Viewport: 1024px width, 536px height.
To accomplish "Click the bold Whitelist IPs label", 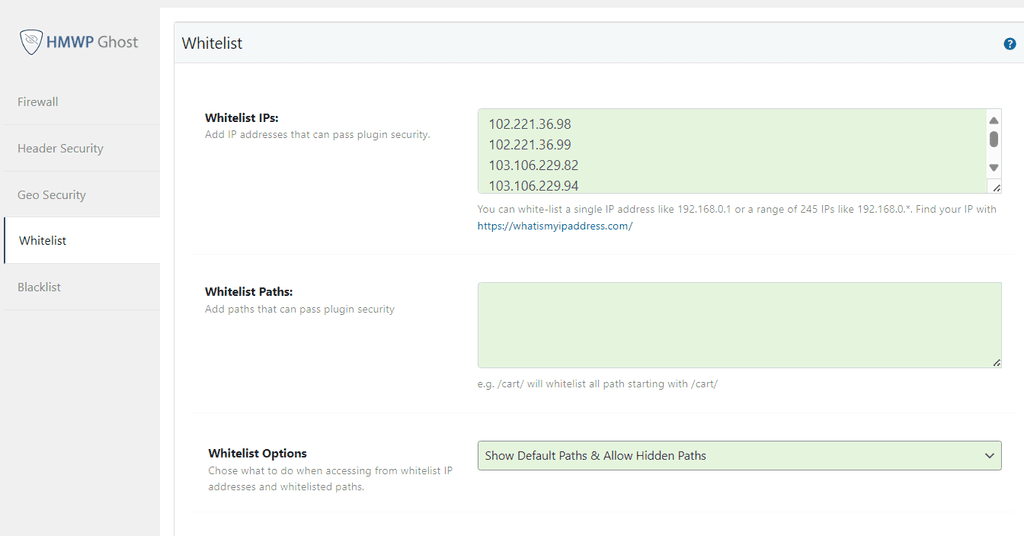I will [x=241, y=118].
